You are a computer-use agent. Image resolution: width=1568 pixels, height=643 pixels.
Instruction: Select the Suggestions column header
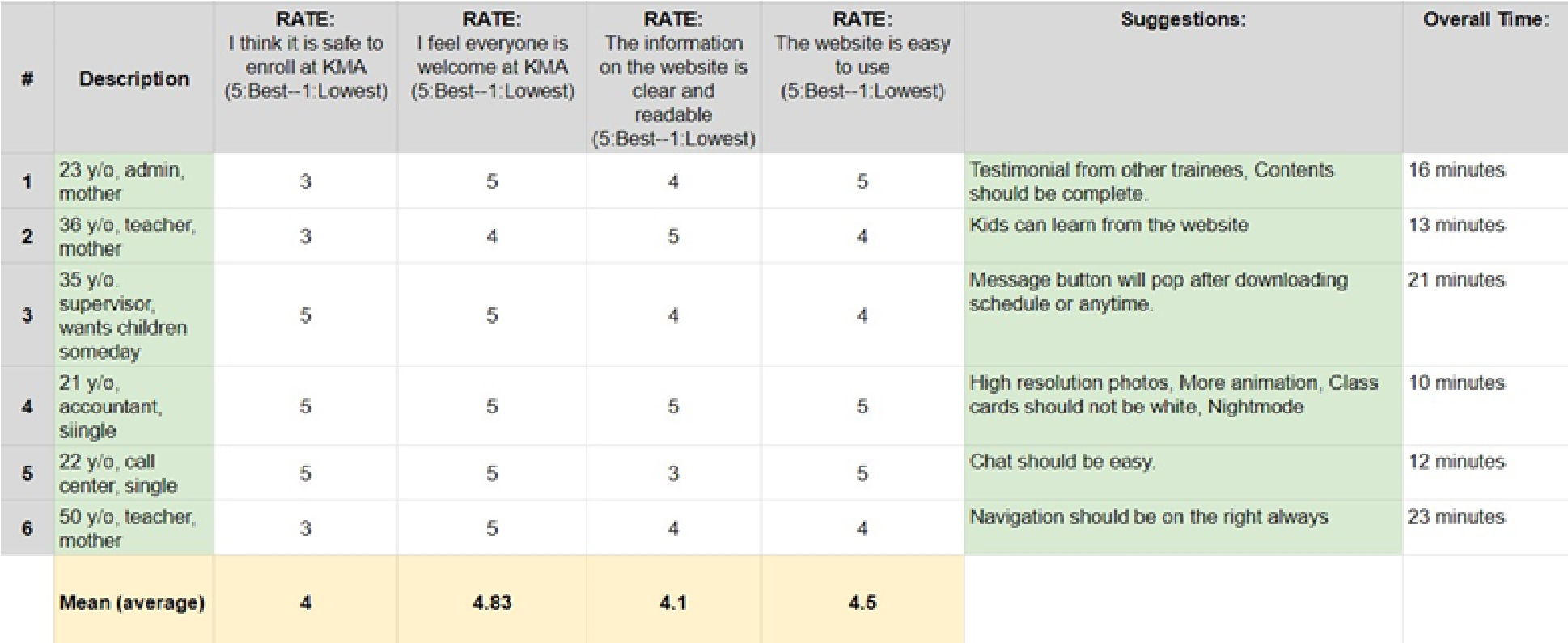click(1183, 19)
